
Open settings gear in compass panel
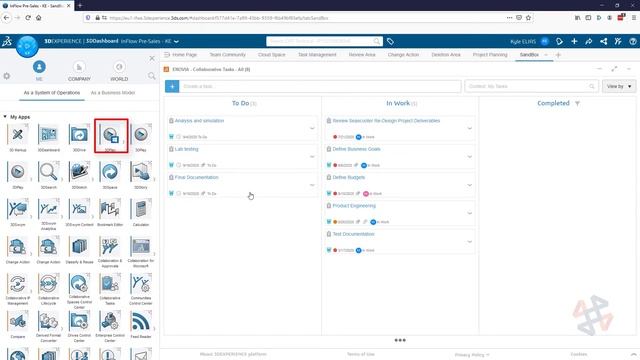point(7,76)
